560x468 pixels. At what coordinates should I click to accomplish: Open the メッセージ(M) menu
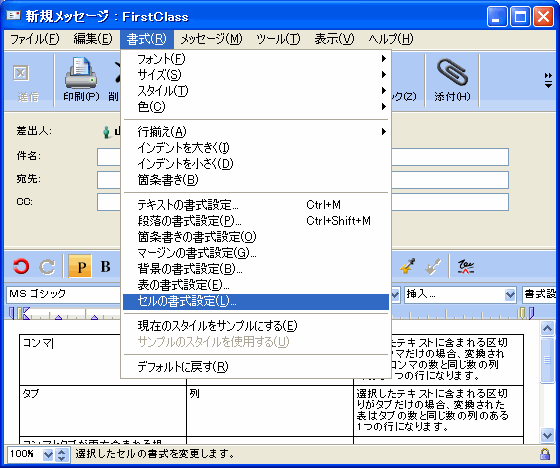point(211,39)
